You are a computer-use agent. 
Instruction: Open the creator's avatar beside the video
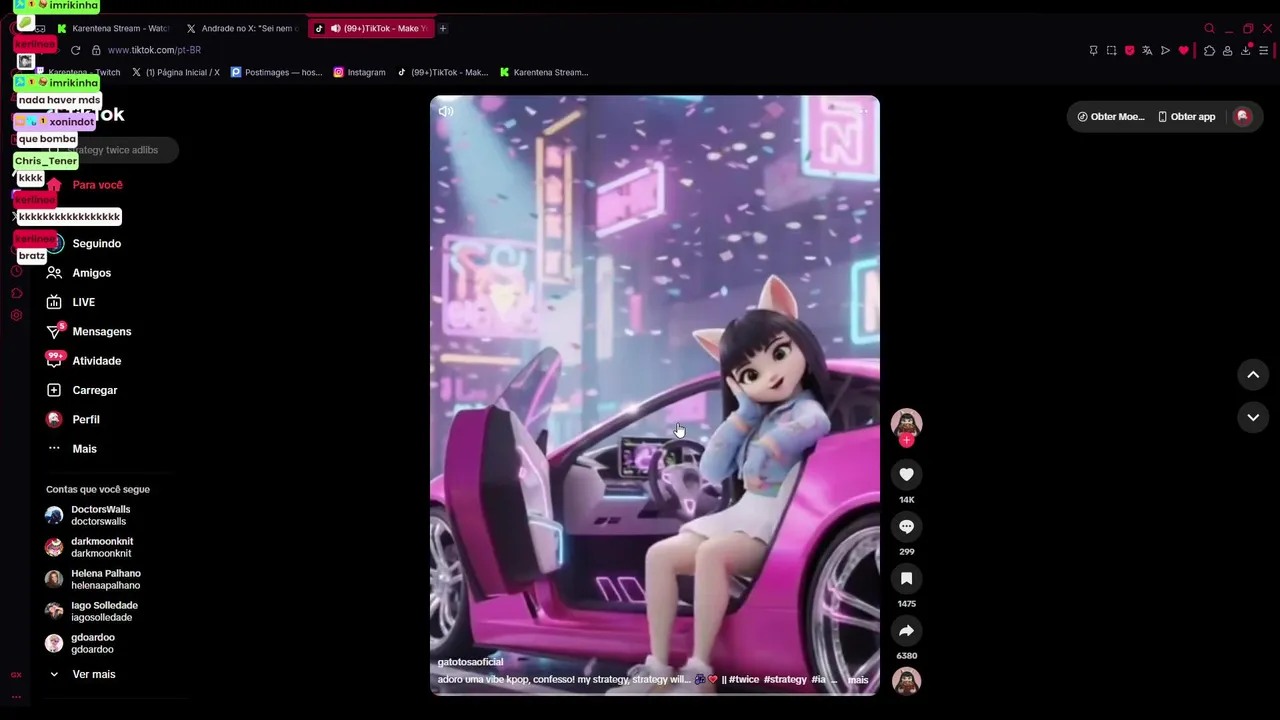pyautogui.click(x=906, y=423)
